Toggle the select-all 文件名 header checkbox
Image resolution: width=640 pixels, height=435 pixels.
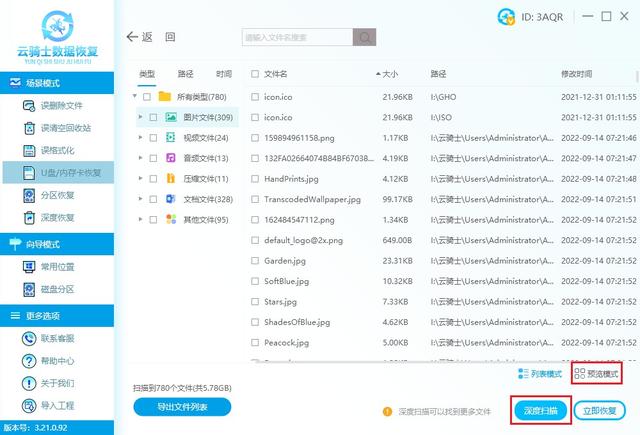pos(255,74)
